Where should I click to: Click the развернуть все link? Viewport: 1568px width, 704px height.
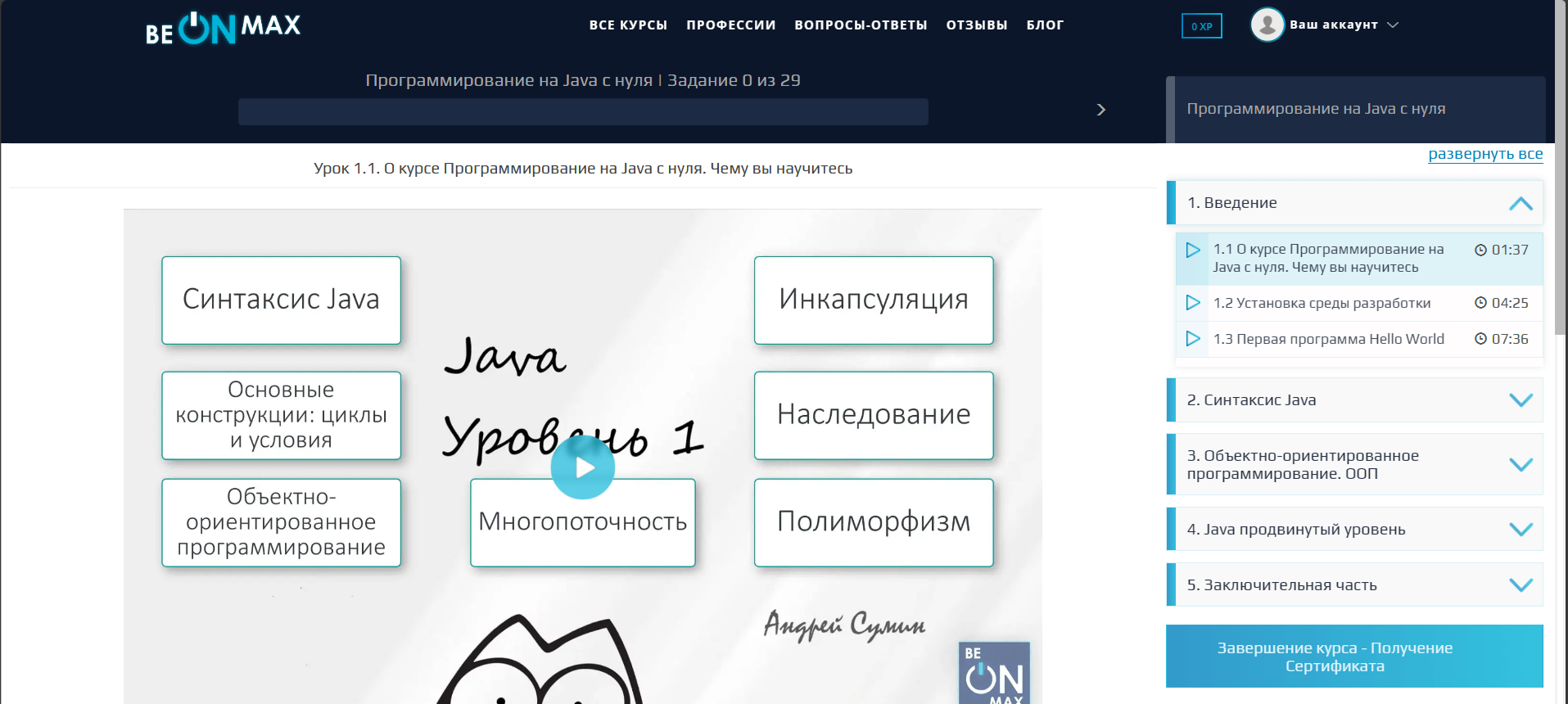1485,154
